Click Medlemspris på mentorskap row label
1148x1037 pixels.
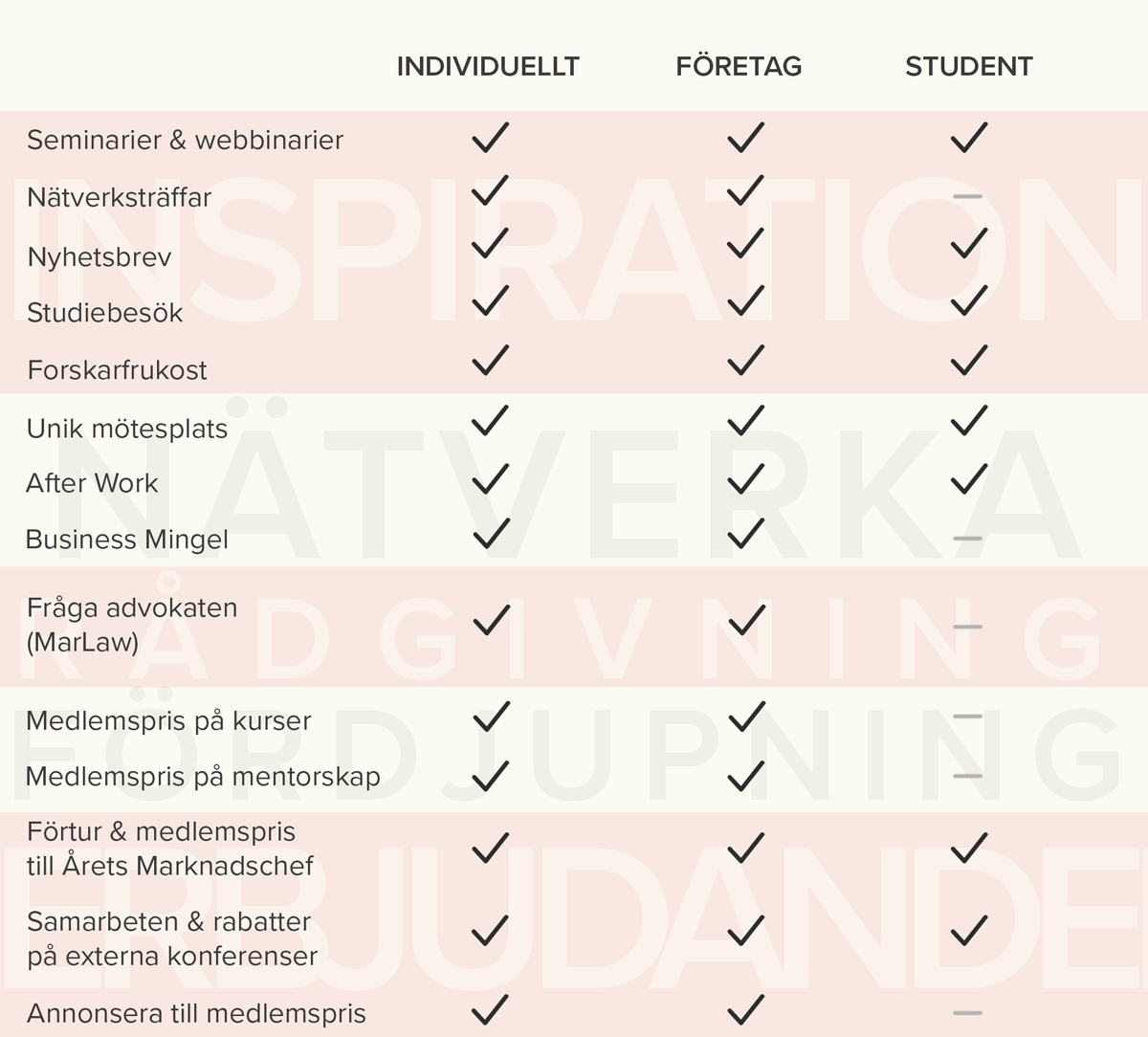[x=203, y=777]
